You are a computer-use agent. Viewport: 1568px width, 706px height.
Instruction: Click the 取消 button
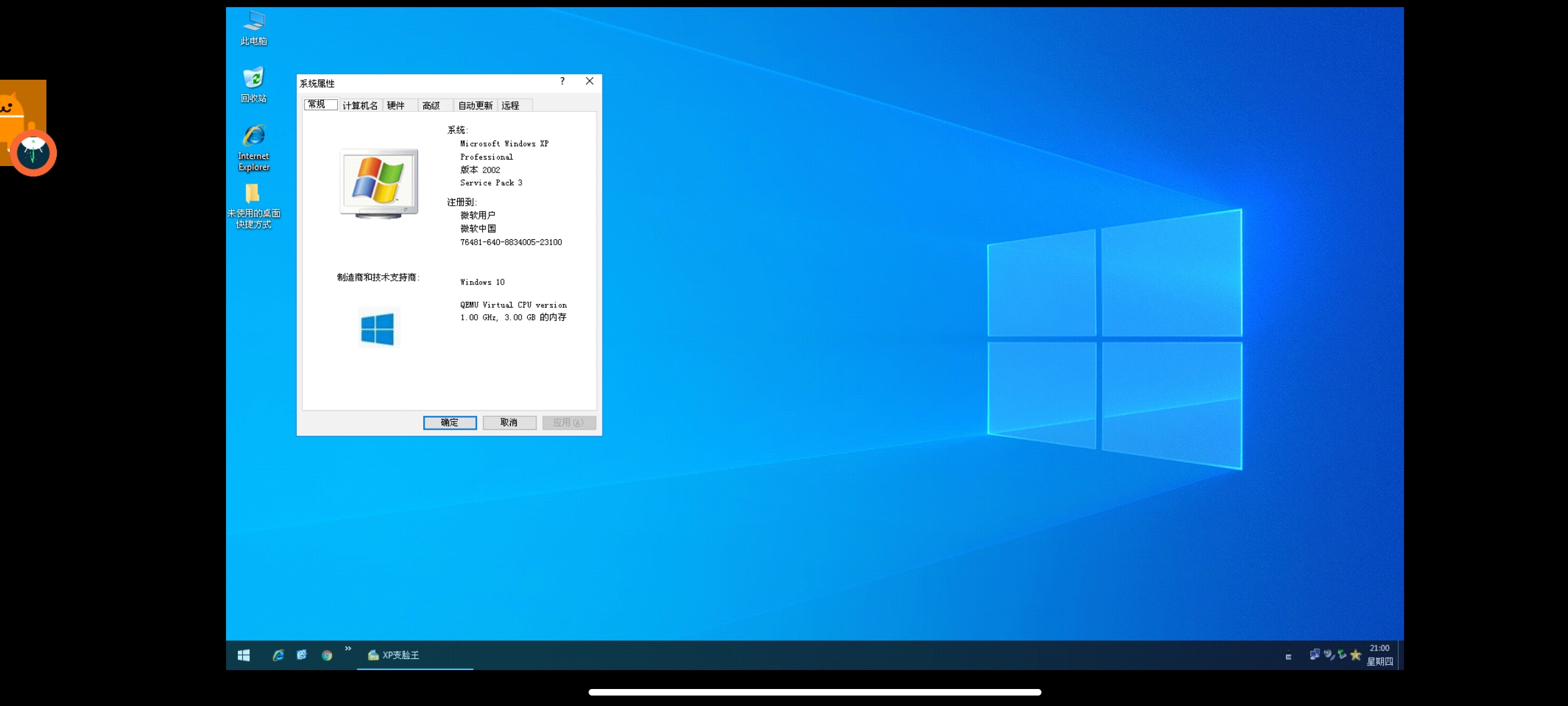pos(509,422)
